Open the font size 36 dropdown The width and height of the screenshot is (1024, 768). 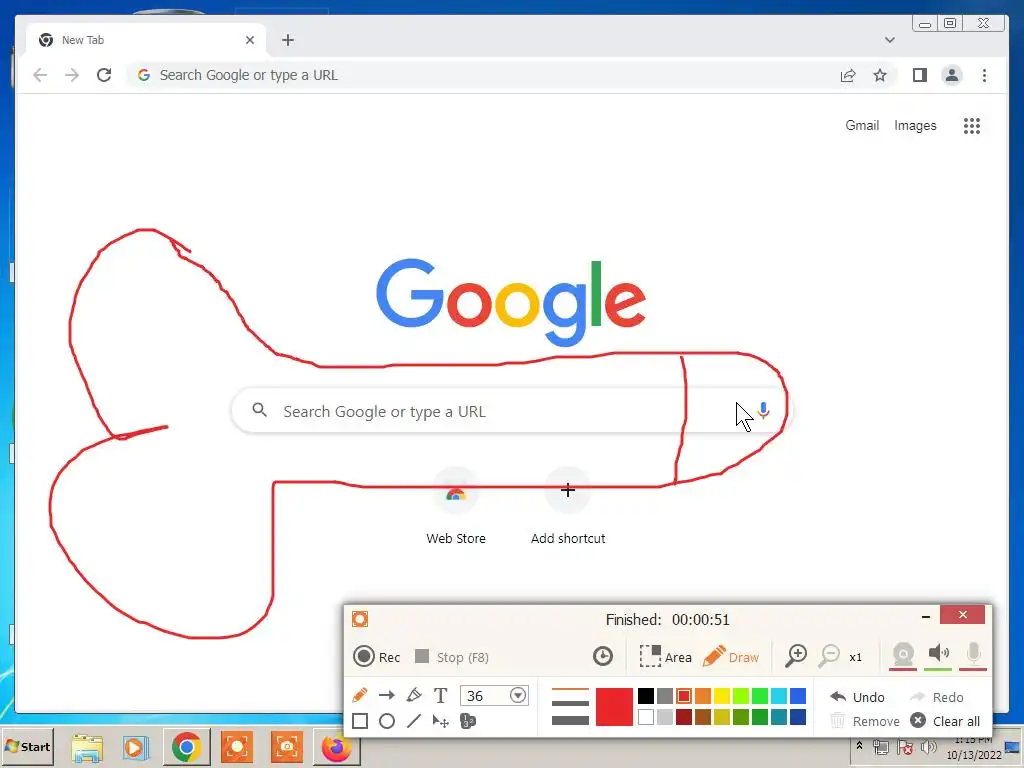pyautogui.click(x=518, y=696)
